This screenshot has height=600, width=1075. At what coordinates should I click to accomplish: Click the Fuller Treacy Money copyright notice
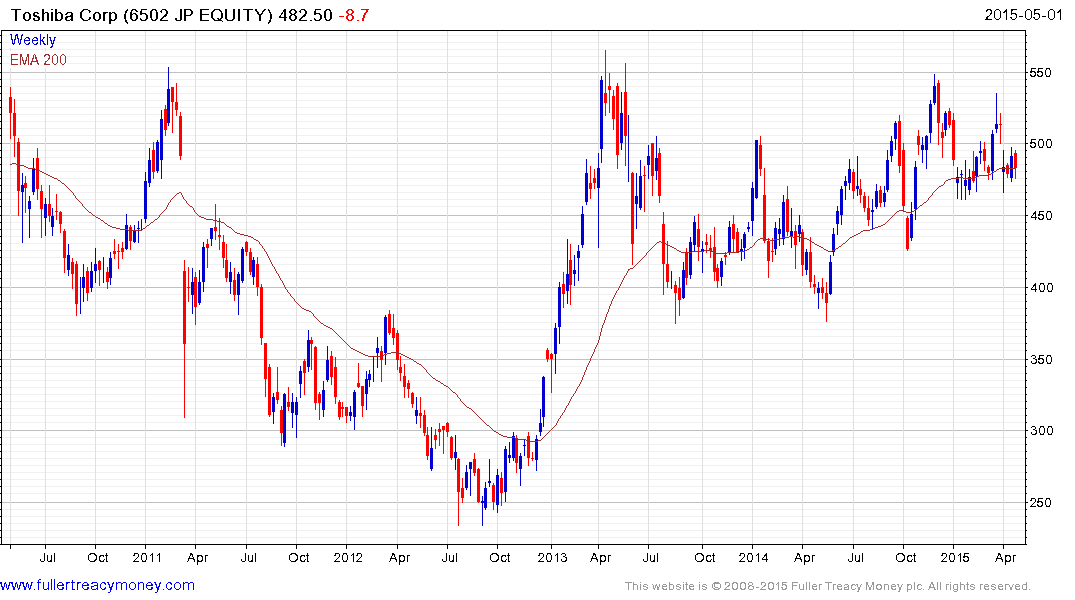[x=827, y=586]
